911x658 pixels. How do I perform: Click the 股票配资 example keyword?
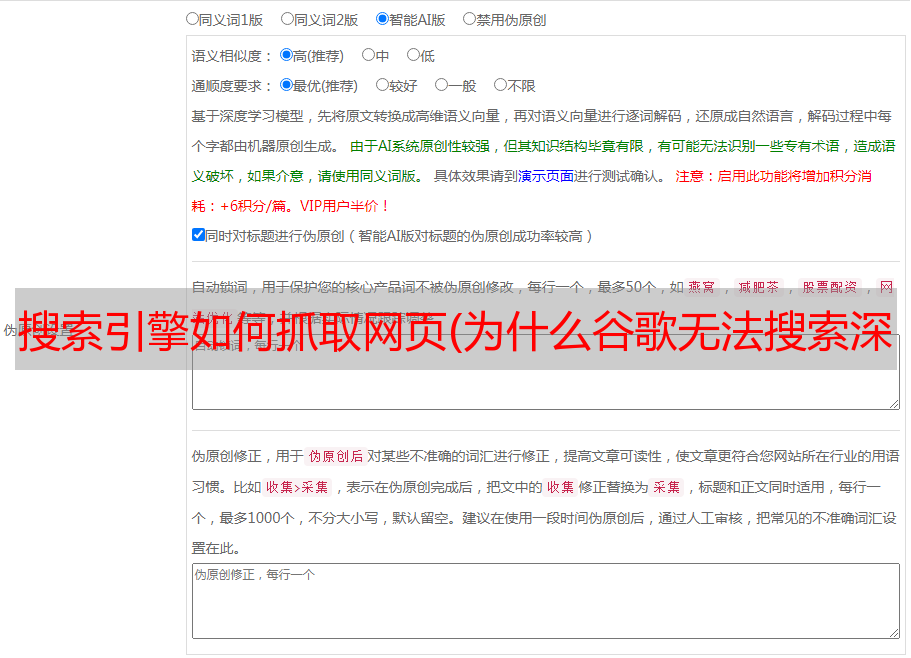click(830, 287)
